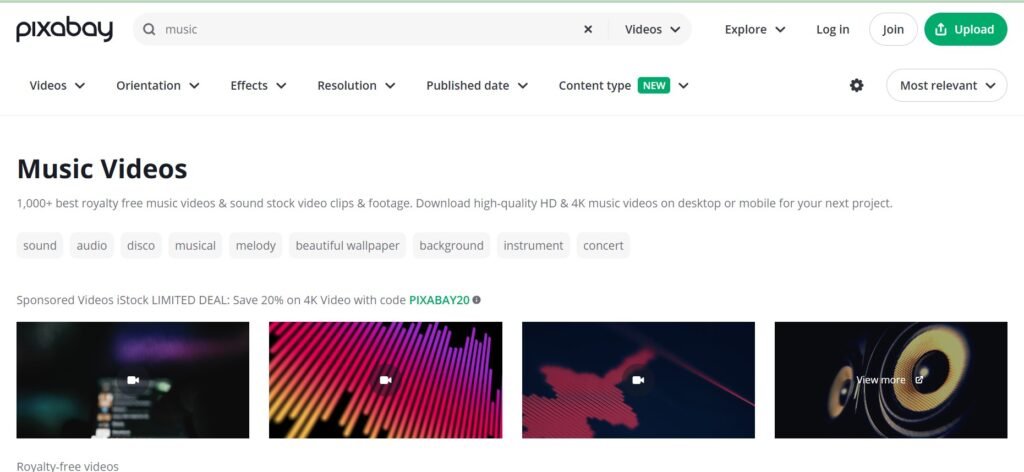Screen dimensions: 1024x472
Task: Expand the Content type filter
Action: 624,86
